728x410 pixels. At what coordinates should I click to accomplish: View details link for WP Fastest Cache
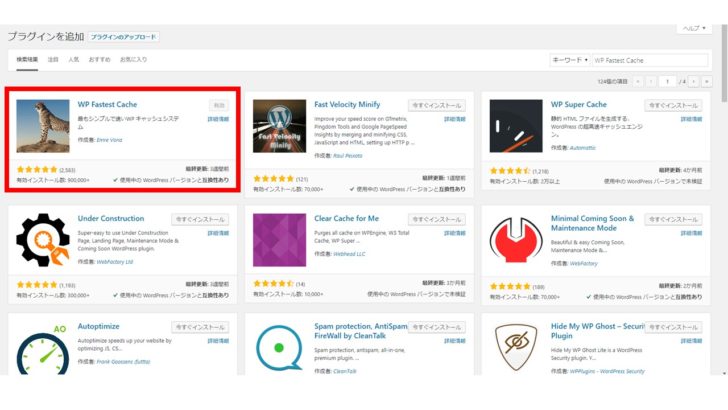[218, 119]
